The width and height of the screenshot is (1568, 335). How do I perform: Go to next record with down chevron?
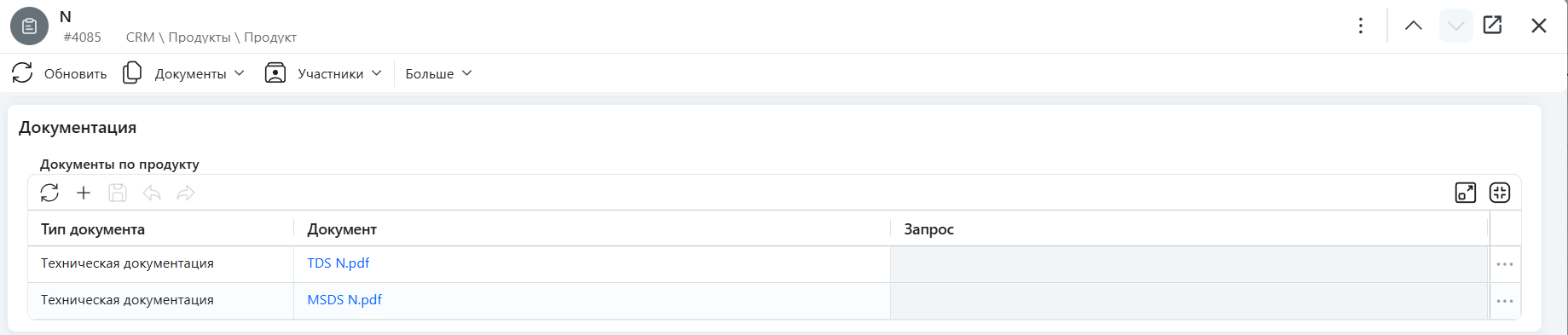[1456, 26]
